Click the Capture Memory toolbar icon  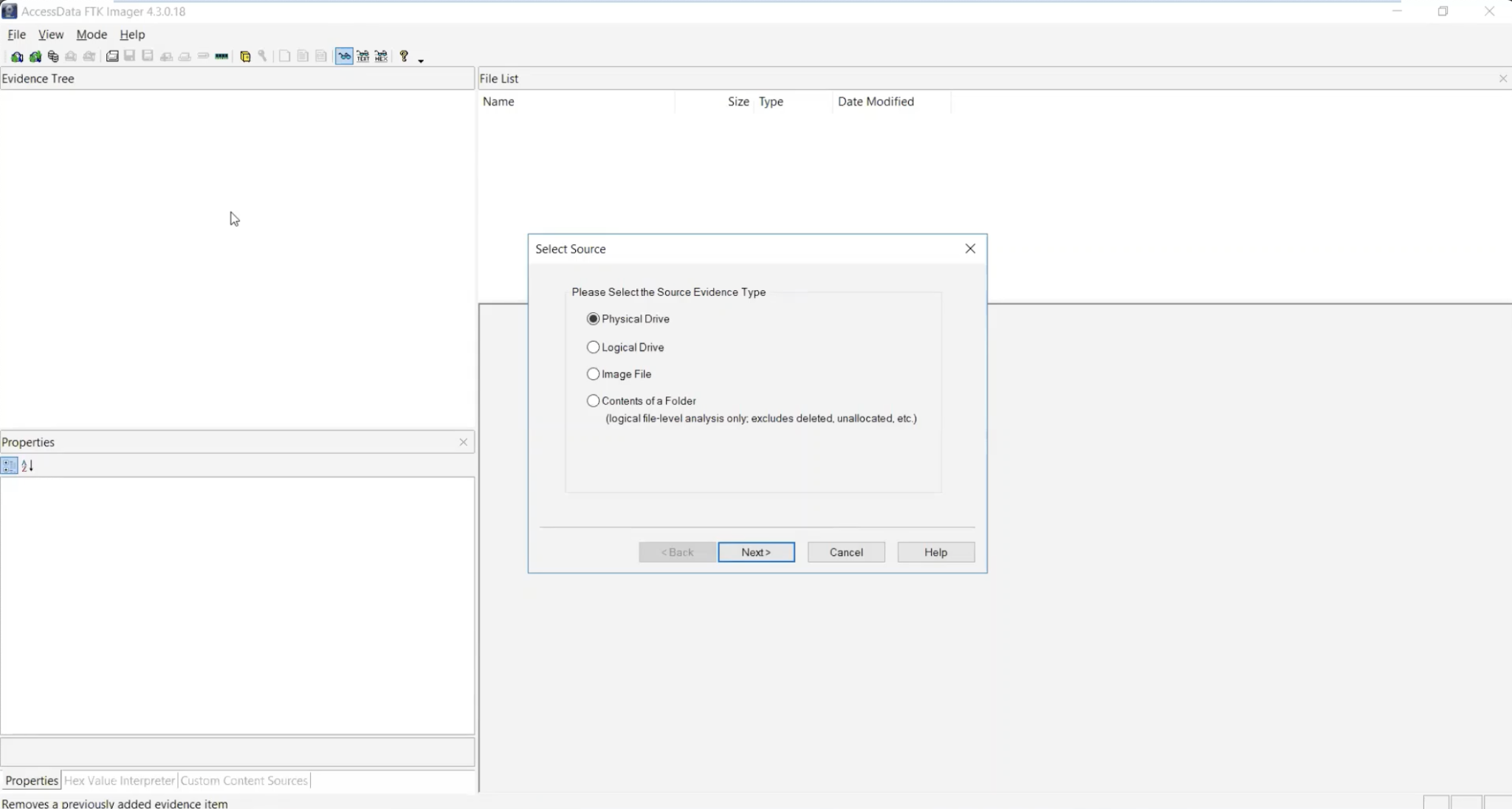click(221, 56)
